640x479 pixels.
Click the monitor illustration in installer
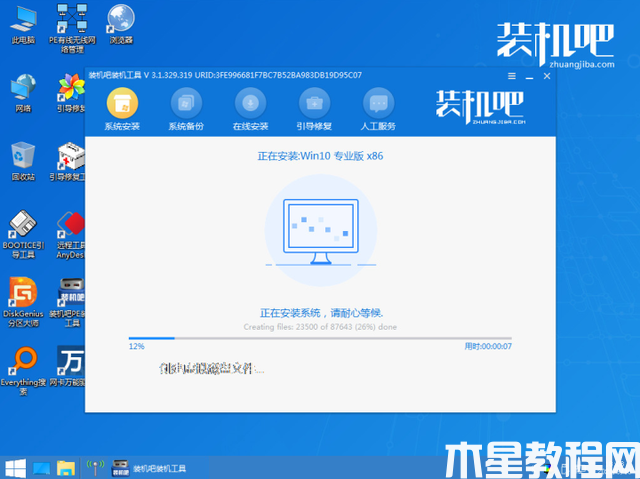pos(321,231)
